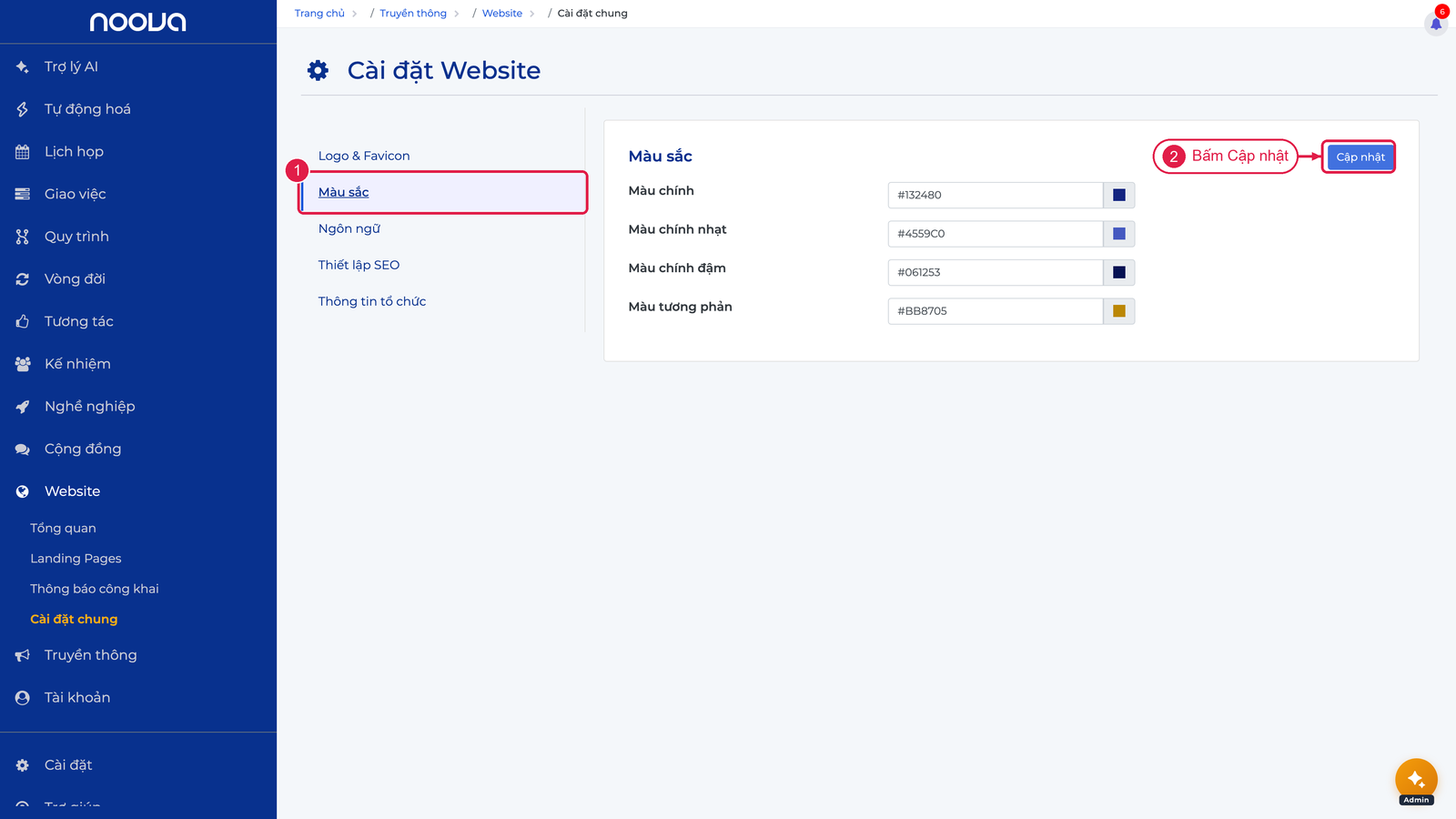Select the Tương tác thumbs-up icon

(23, 321)
